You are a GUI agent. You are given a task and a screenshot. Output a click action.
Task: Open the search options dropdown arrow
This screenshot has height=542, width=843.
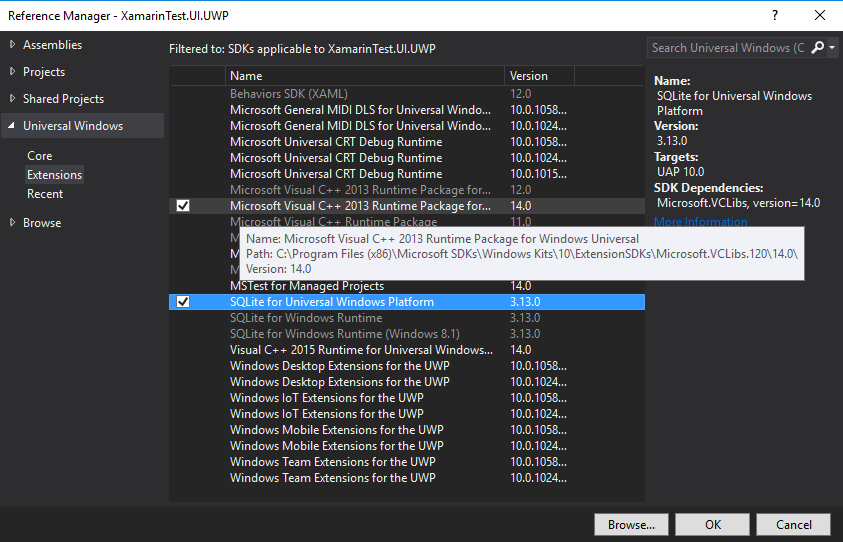832,48
